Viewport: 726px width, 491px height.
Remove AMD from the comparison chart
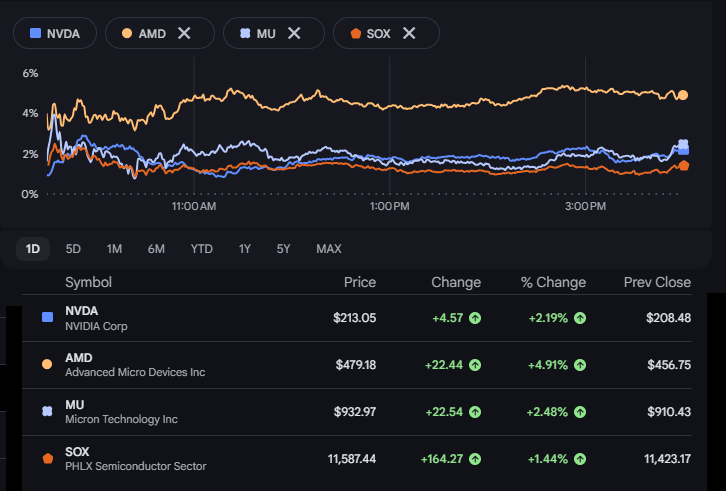pyautogui.click(x=184, y=33)
